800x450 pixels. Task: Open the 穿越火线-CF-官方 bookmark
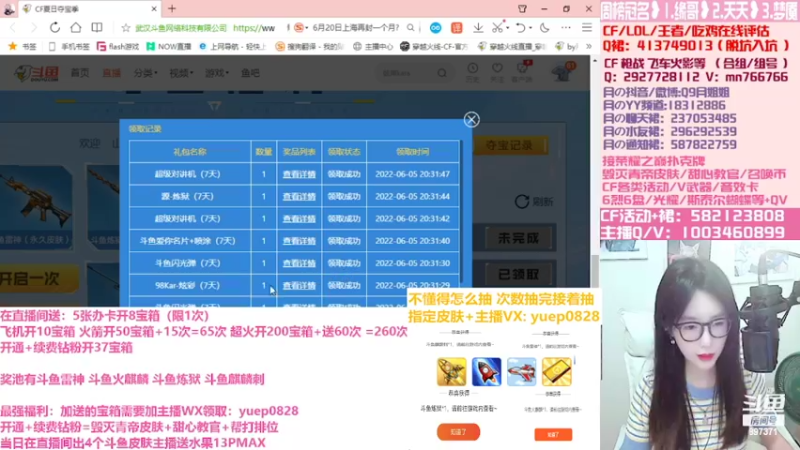(434, 46)
